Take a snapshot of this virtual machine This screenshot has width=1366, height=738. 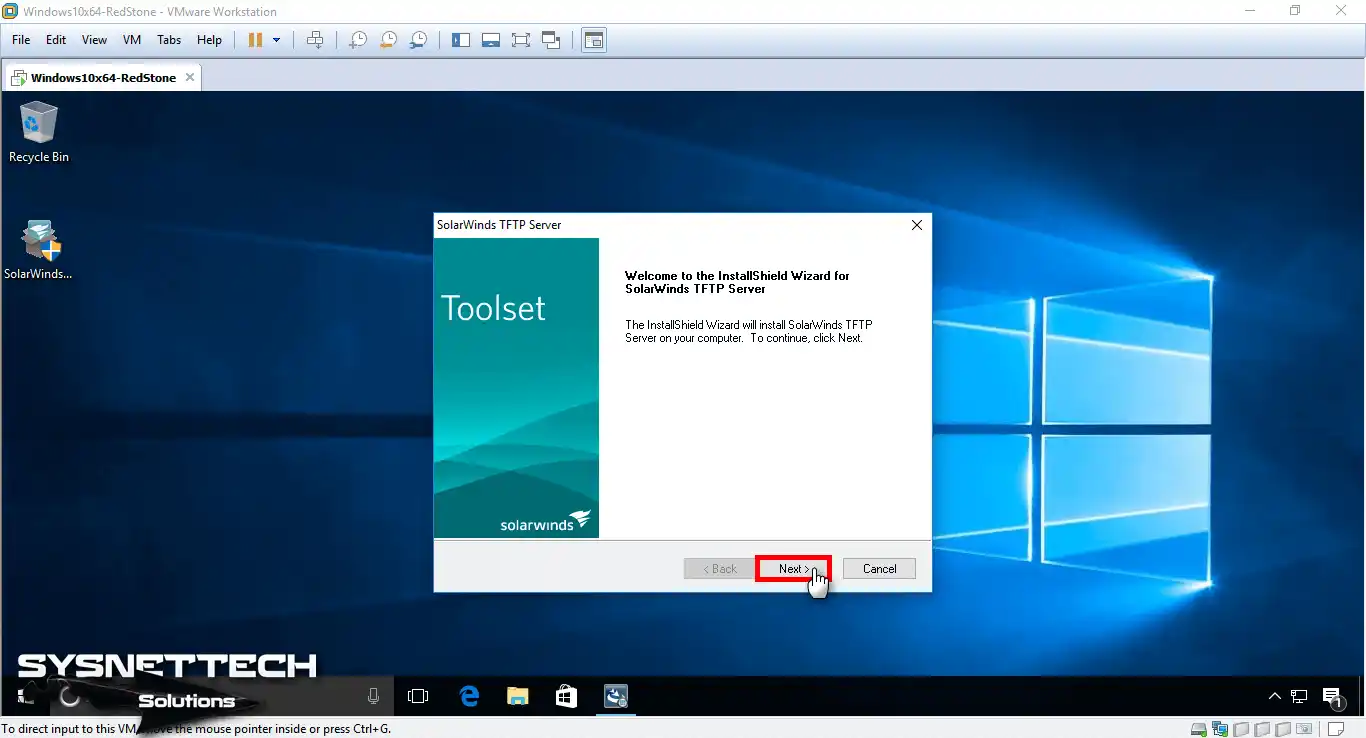click(357, 40)
